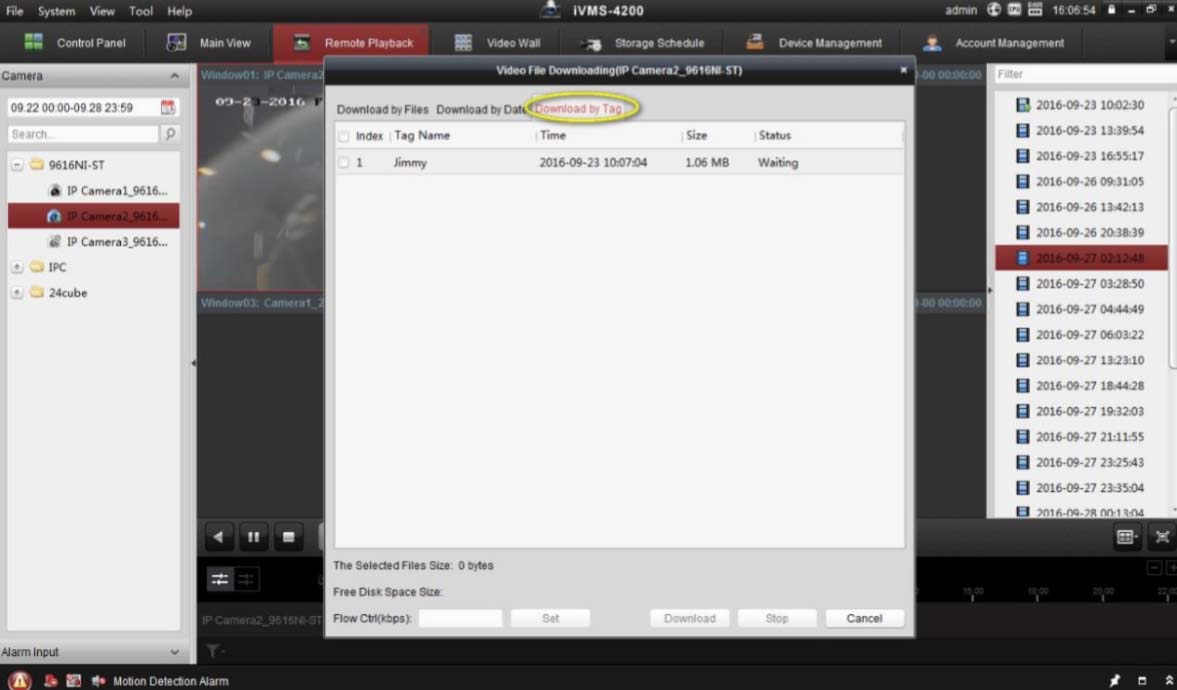
Task: Open Device Management tab
Action: [814, 43]
